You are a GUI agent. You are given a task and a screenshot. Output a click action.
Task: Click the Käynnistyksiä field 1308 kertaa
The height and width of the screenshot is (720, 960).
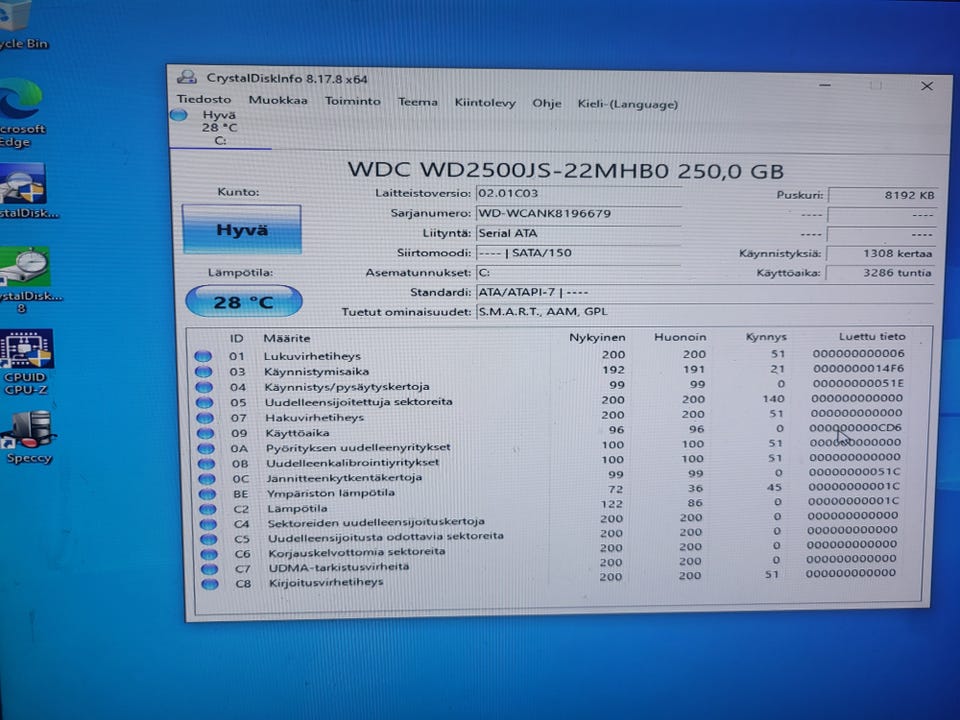click(881, 253)
